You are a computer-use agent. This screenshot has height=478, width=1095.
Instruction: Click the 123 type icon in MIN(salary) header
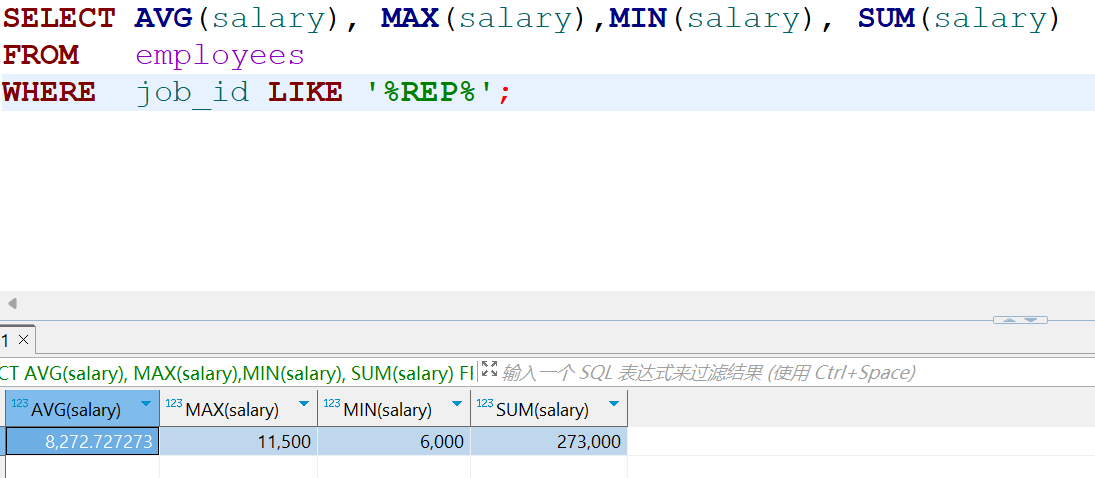tap(332, 404)
